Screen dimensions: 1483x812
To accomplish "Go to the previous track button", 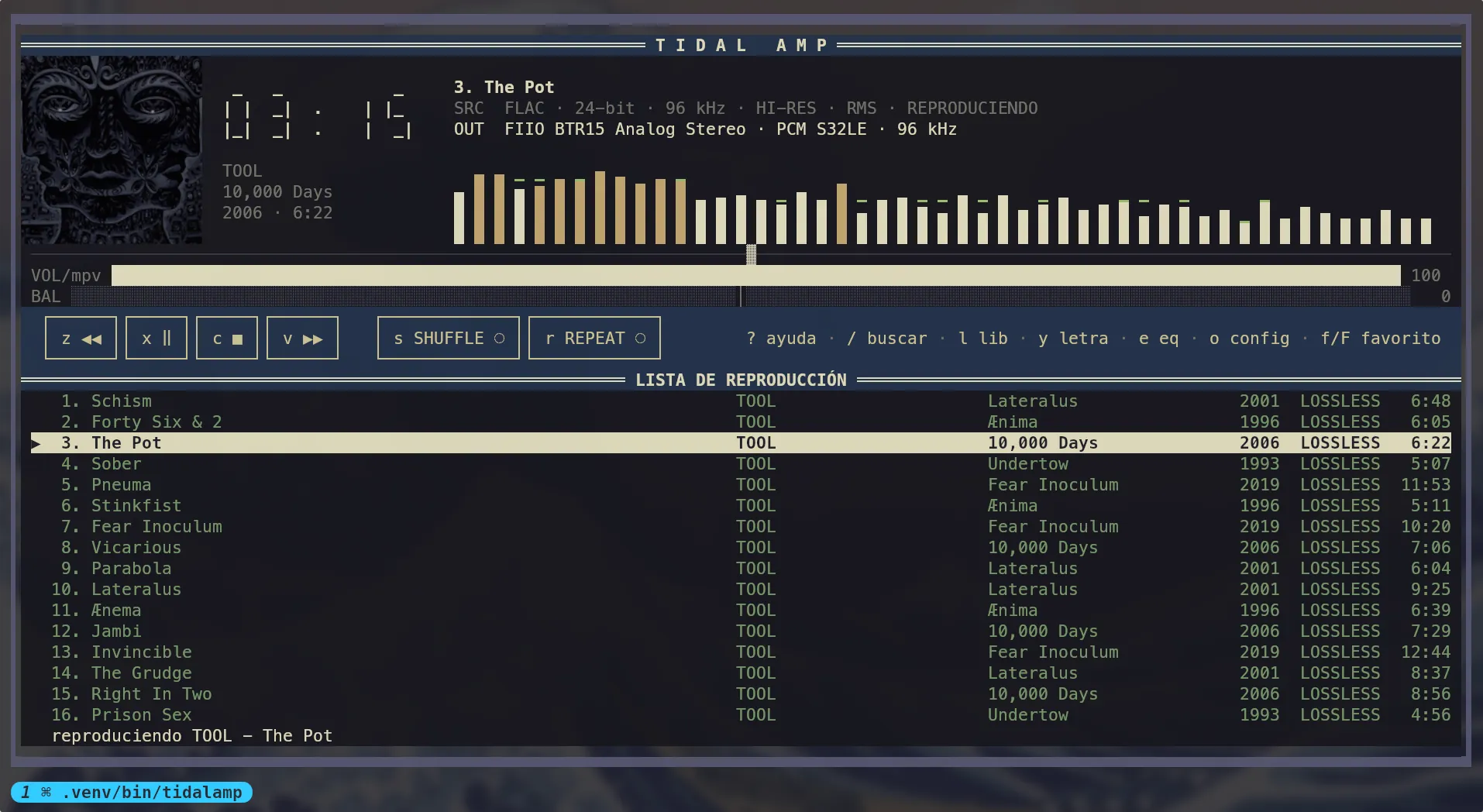I will (x=81, y=338).
